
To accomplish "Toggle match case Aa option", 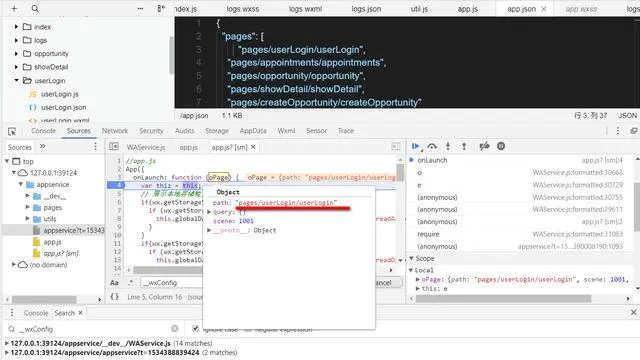I will click(114, 282).
